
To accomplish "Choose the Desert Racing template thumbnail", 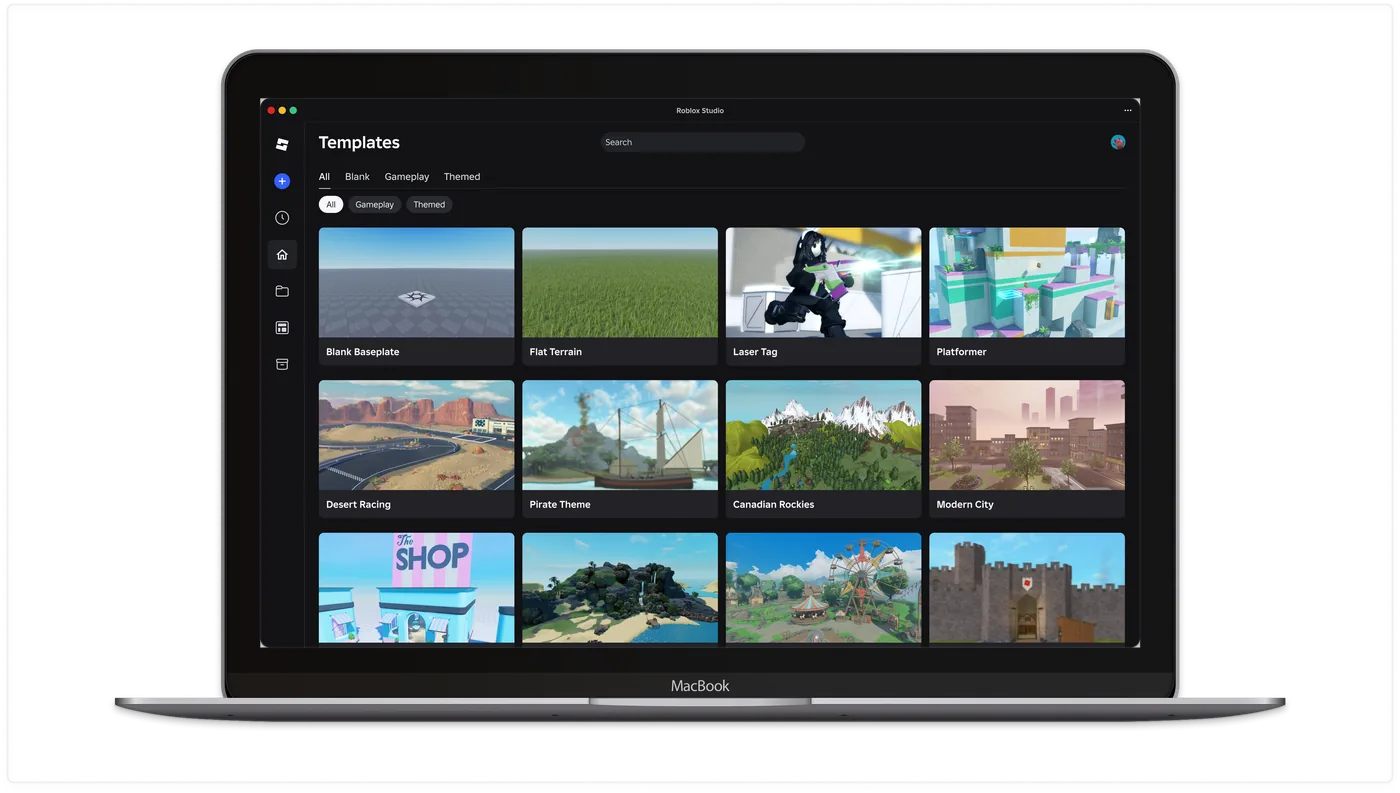I will [417, 435].
